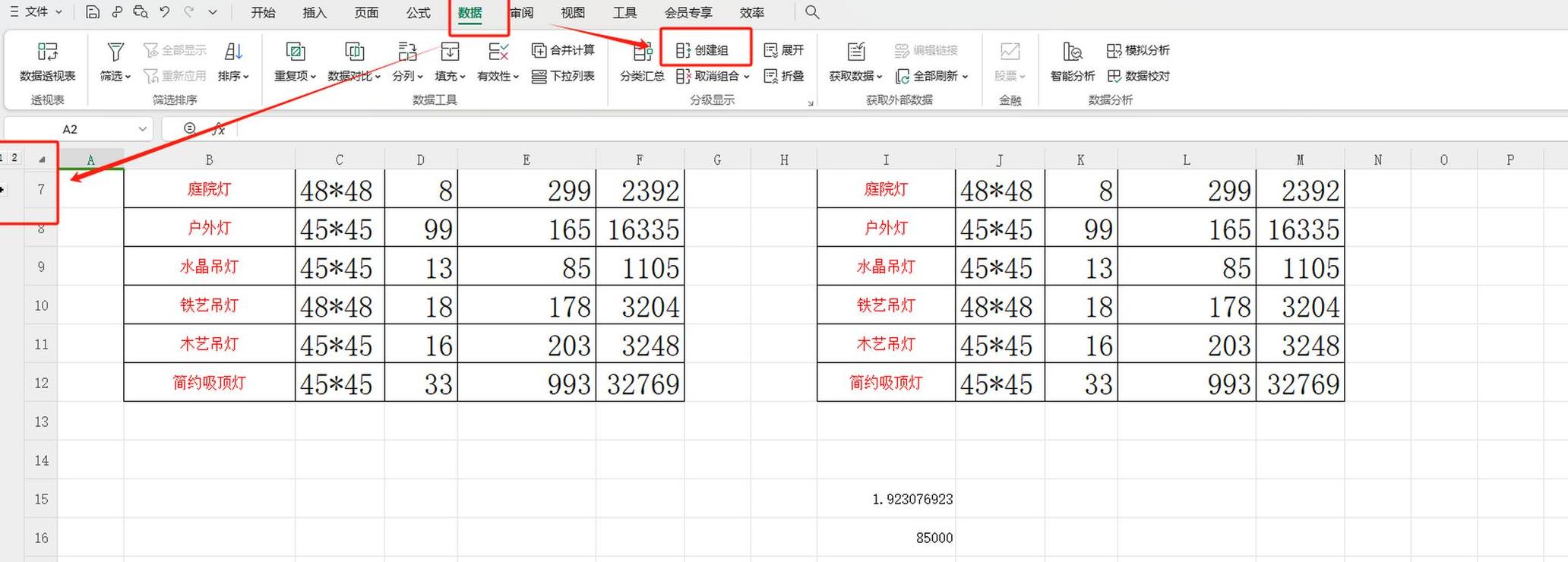1568x562 pixels.
Task: Click the Save icon in quick toolbar
Action: coord(92,12)
